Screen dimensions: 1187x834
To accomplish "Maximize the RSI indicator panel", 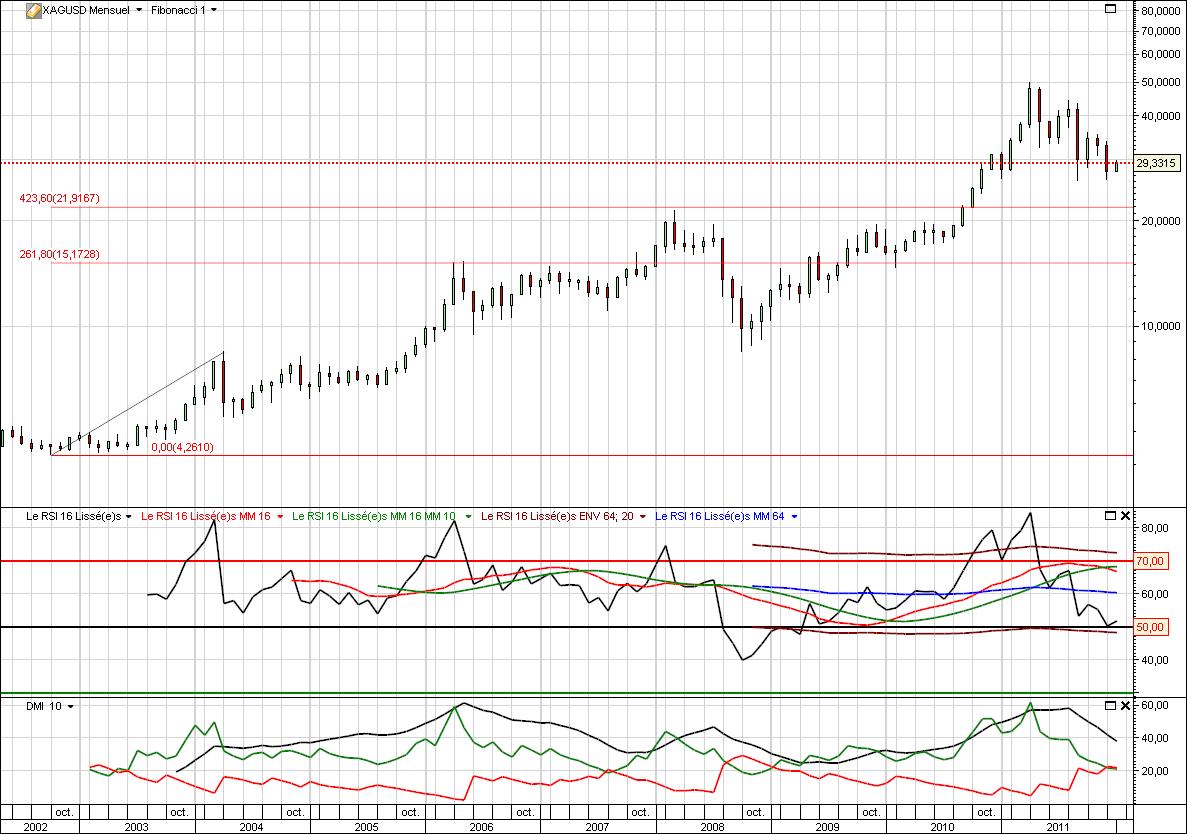I will pyautogui.click(x=1111, y=515).
